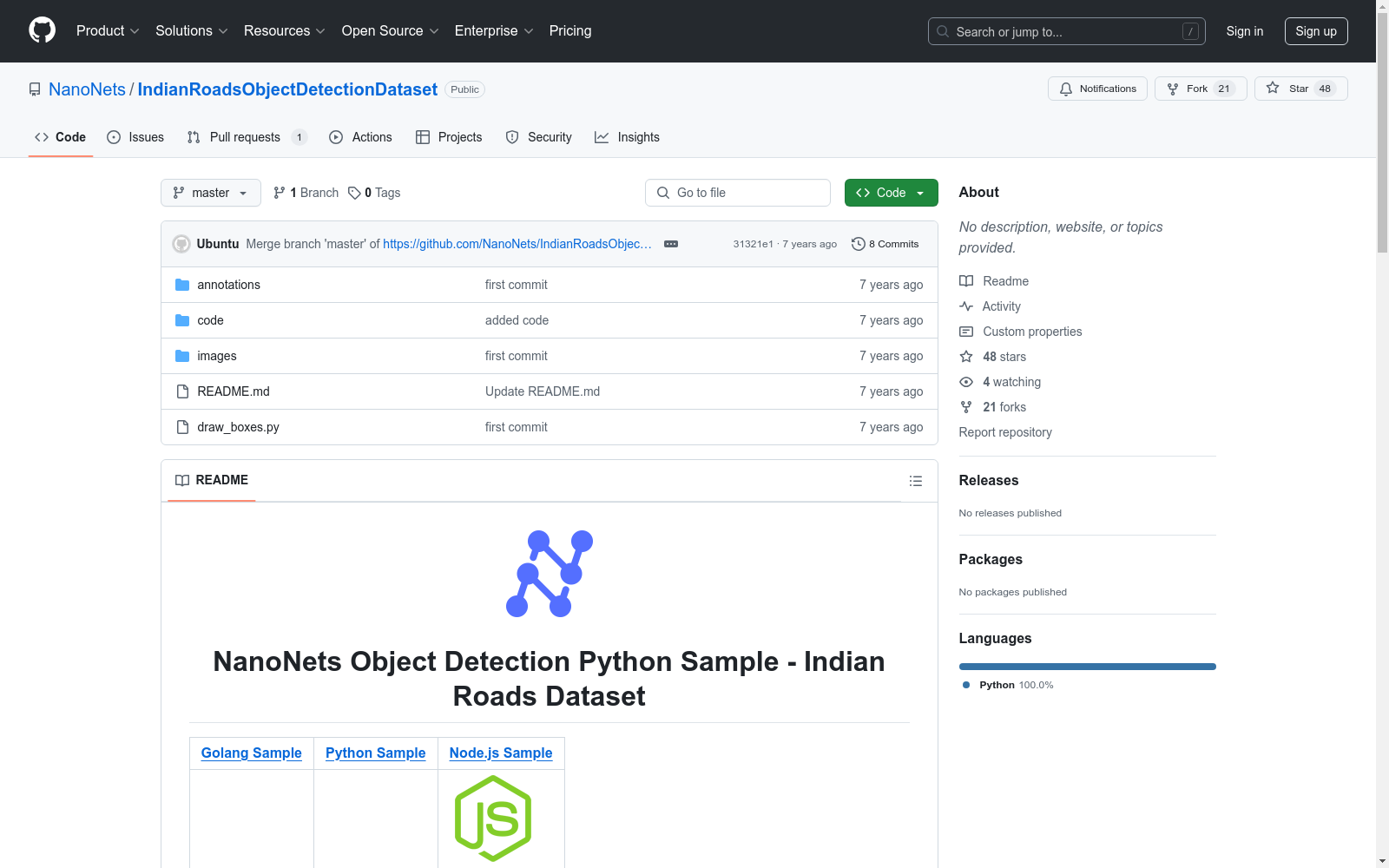The height and width of the screenshot is (868, 1389).
Task: Click the Readme book icon in About
Action: [x=966, y=281]
